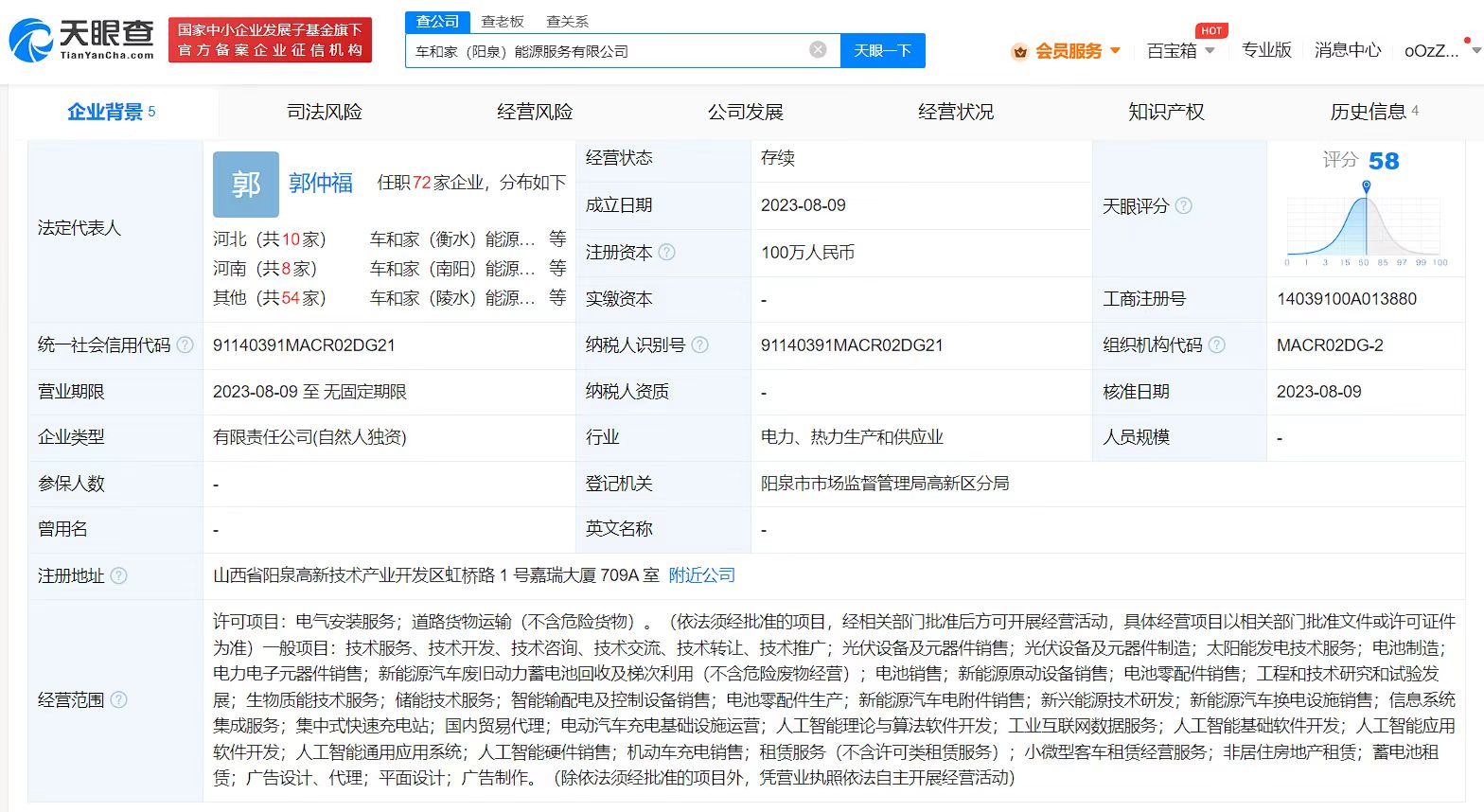
Task: Click 等 after the 衡水 company row
Action: [x=557, y=239]
